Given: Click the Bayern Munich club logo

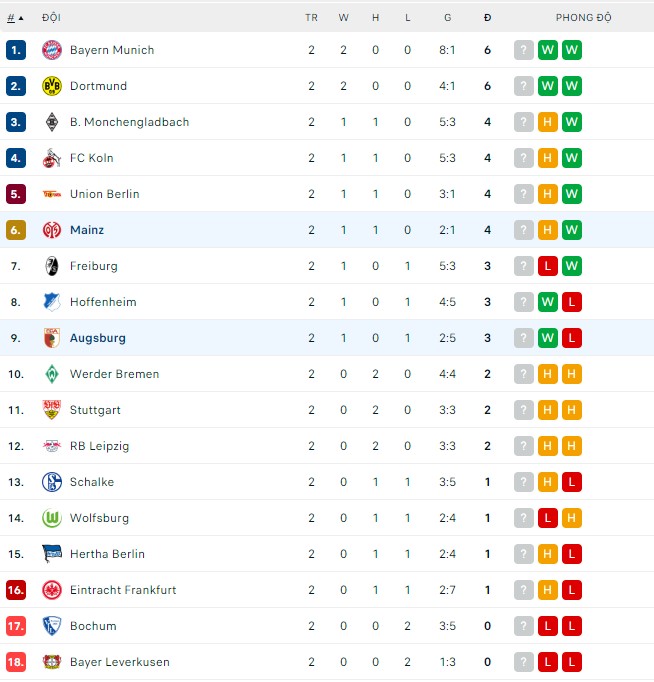Looking at the screenshot, I should pyautogui.click(x=52, y=50).
